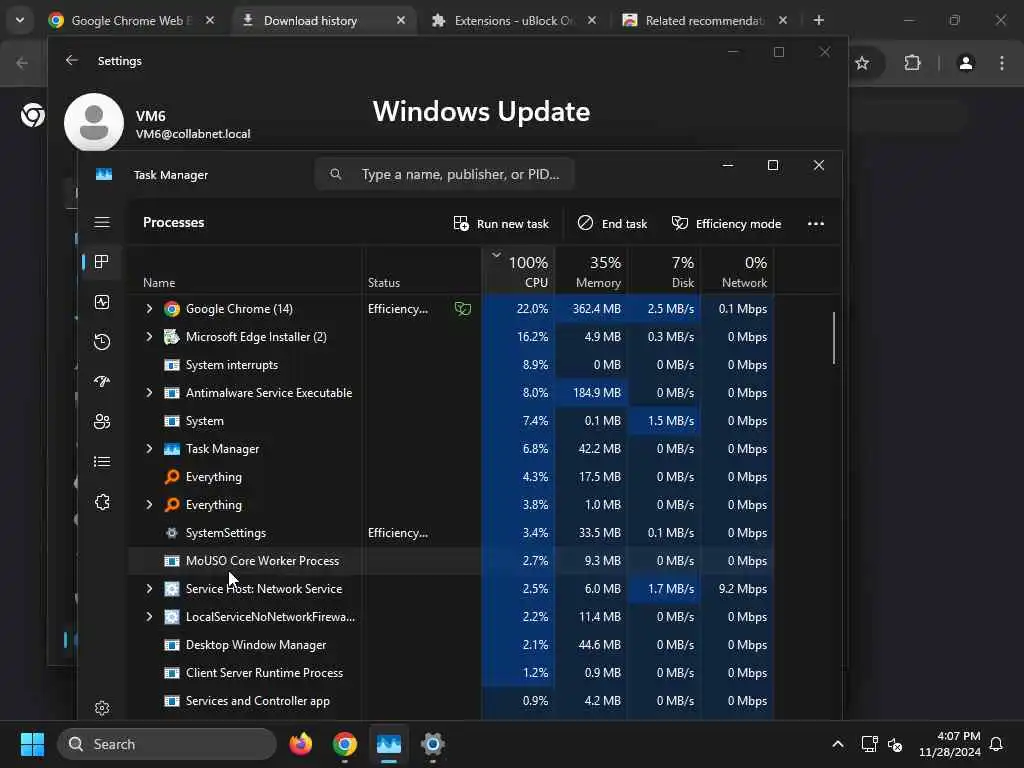Switch to Related recommendations tab
This screenshot has height=768, width=1024.
click(x=704, y=21)
